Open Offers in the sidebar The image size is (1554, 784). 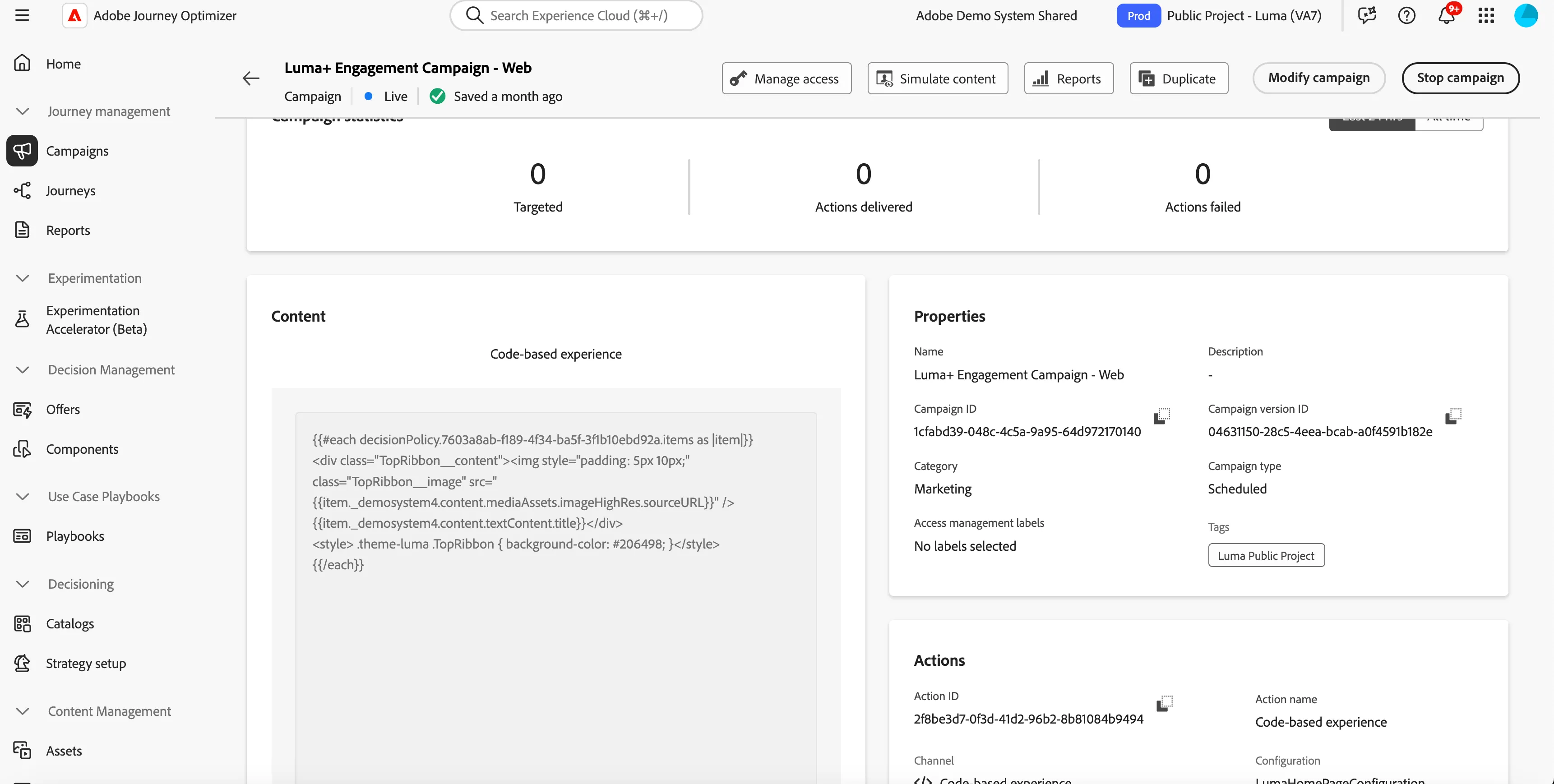[63, 410]
